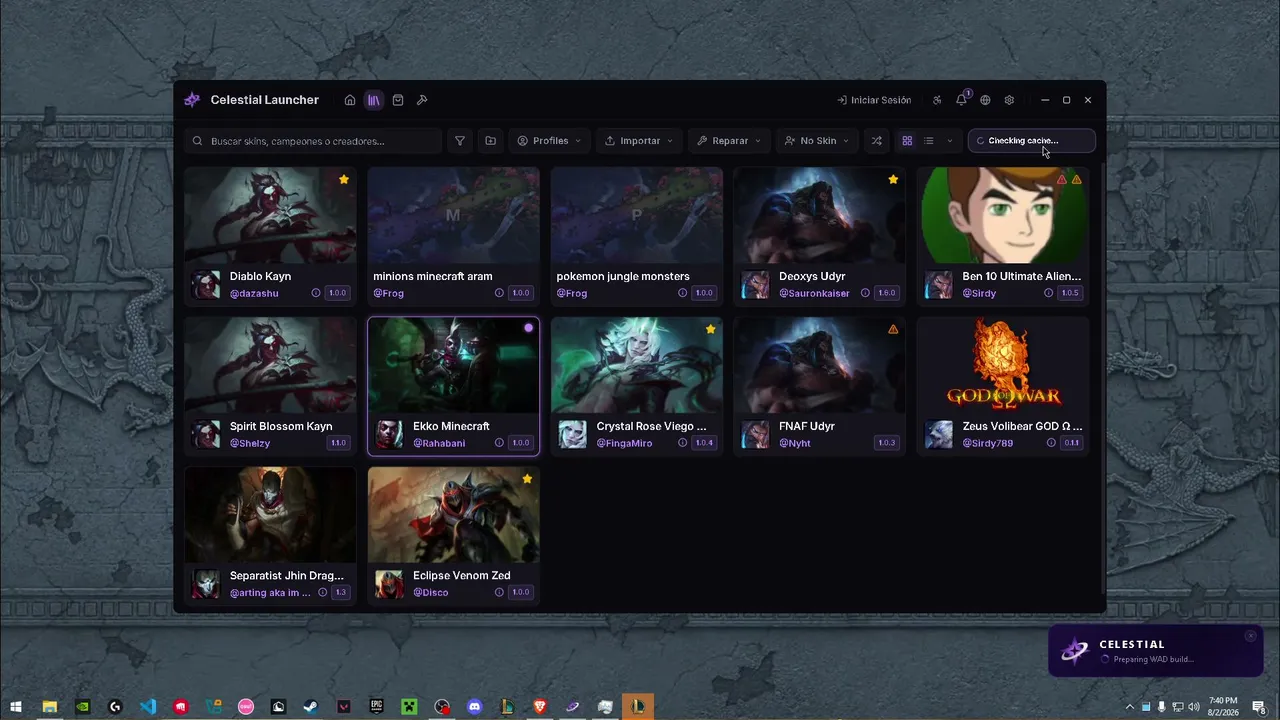
Task: Open author link @dazashu
Action: point(254,294)
